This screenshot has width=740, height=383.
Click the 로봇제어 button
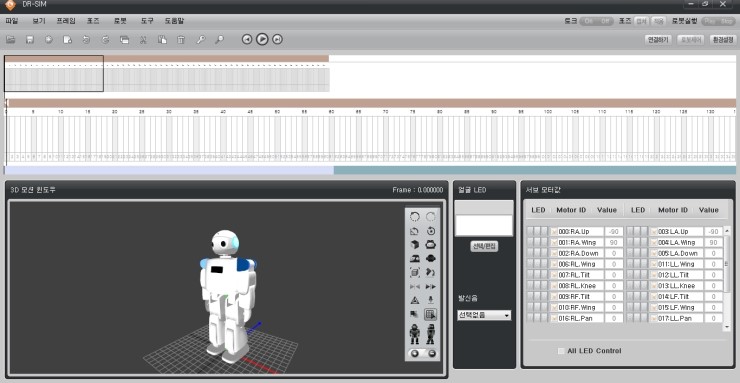click(x=690, y=40)
